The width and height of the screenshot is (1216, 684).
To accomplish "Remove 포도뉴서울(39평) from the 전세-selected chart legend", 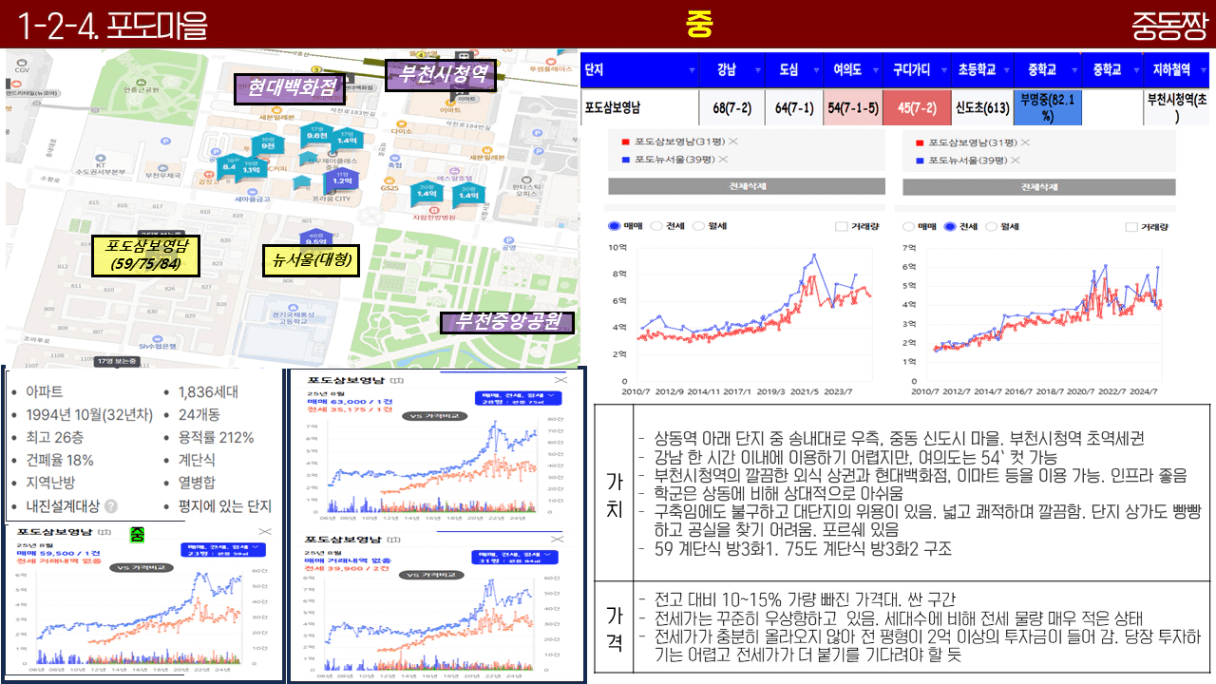I will pyautogui.click(x=1015, y=160).
